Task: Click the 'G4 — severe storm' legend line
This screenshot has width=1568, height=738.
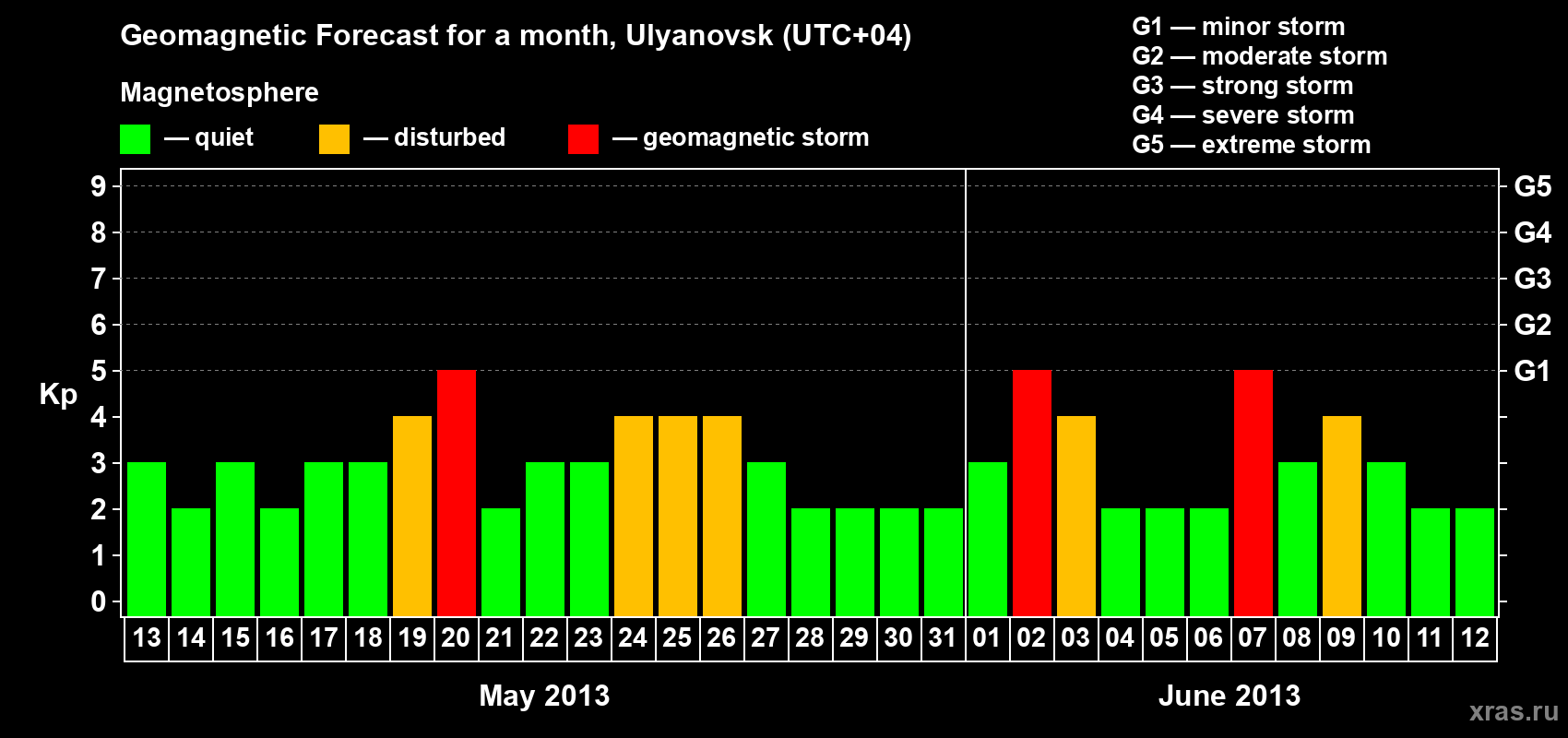Action: tap(1243, 115)
